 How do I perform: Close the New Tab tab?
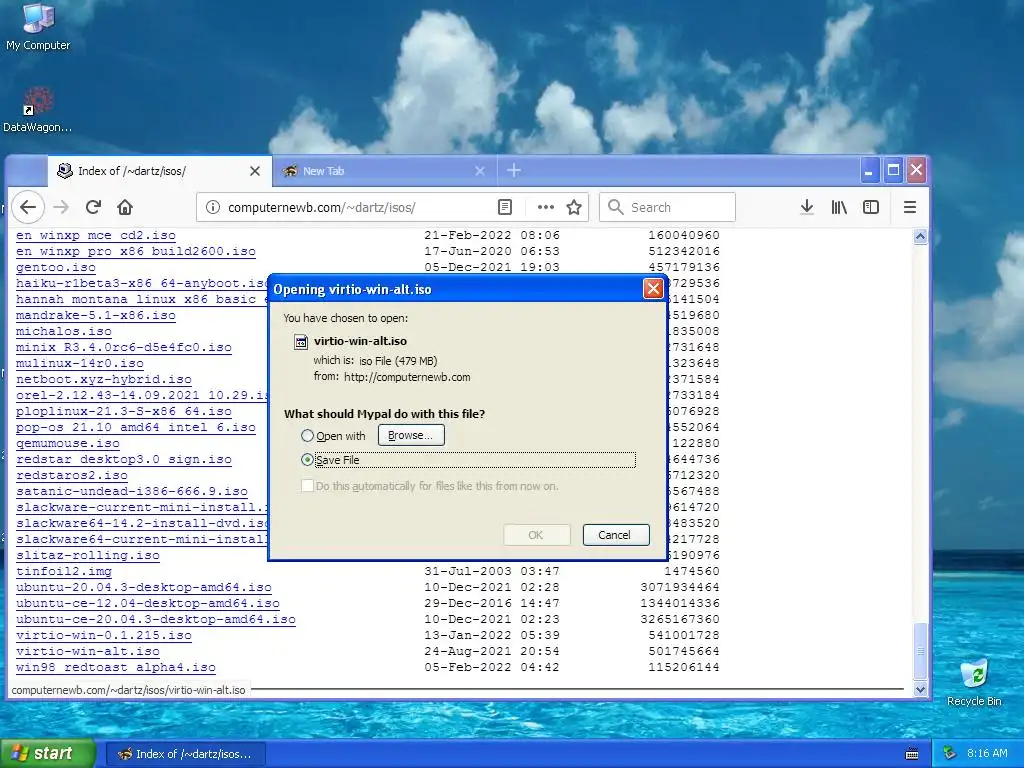(x=480, y=171)
